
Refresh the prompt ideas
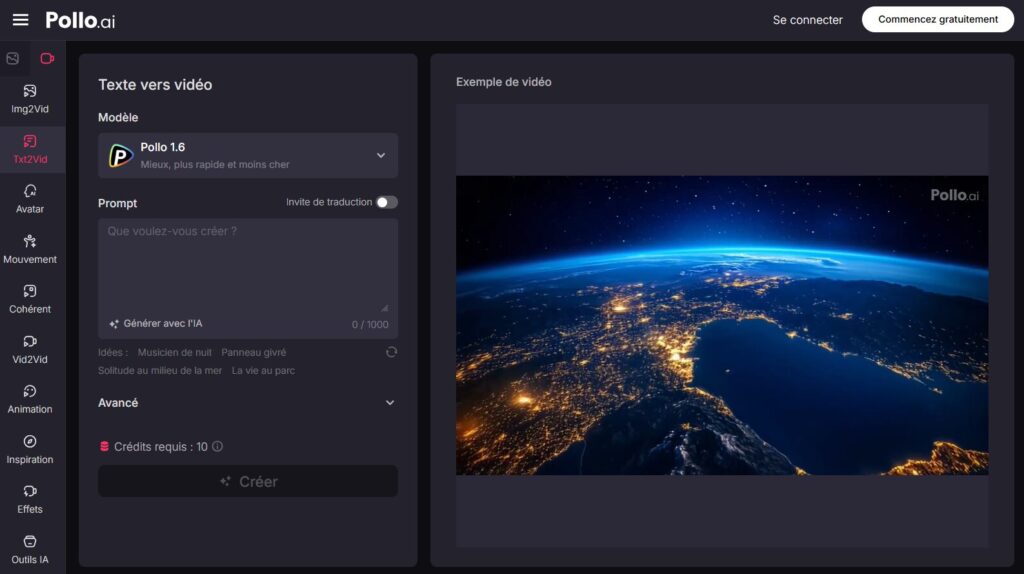click(x=391, y=352)
